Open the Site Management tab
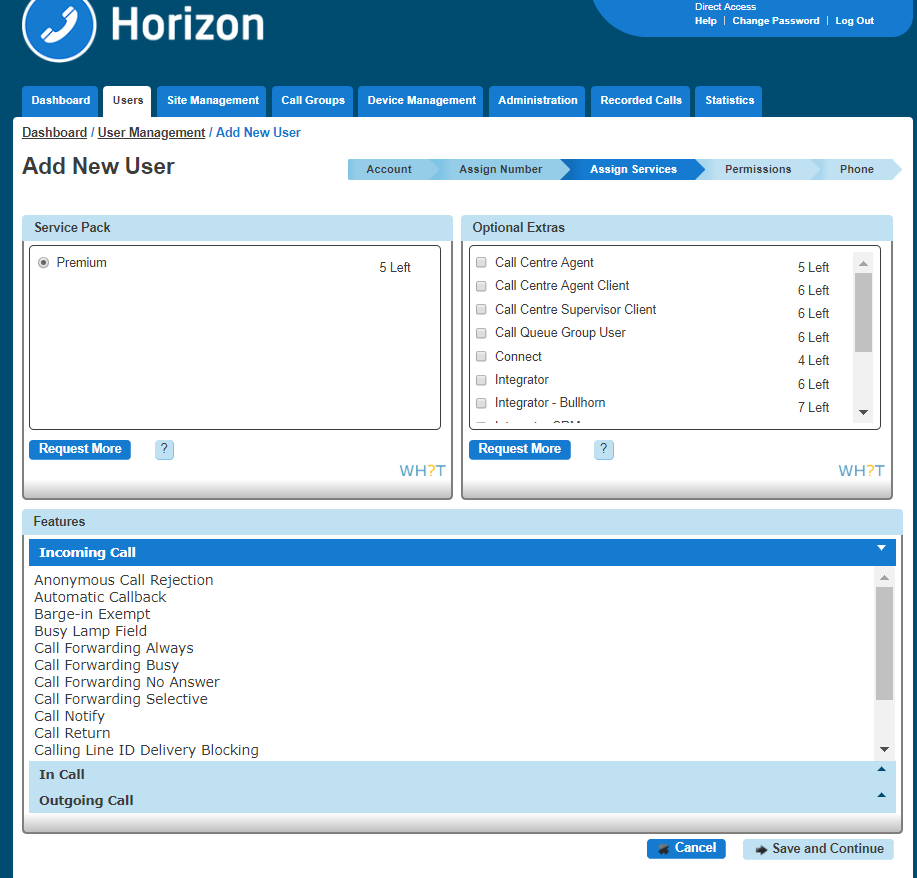917x878 pixels. point(212,101)
